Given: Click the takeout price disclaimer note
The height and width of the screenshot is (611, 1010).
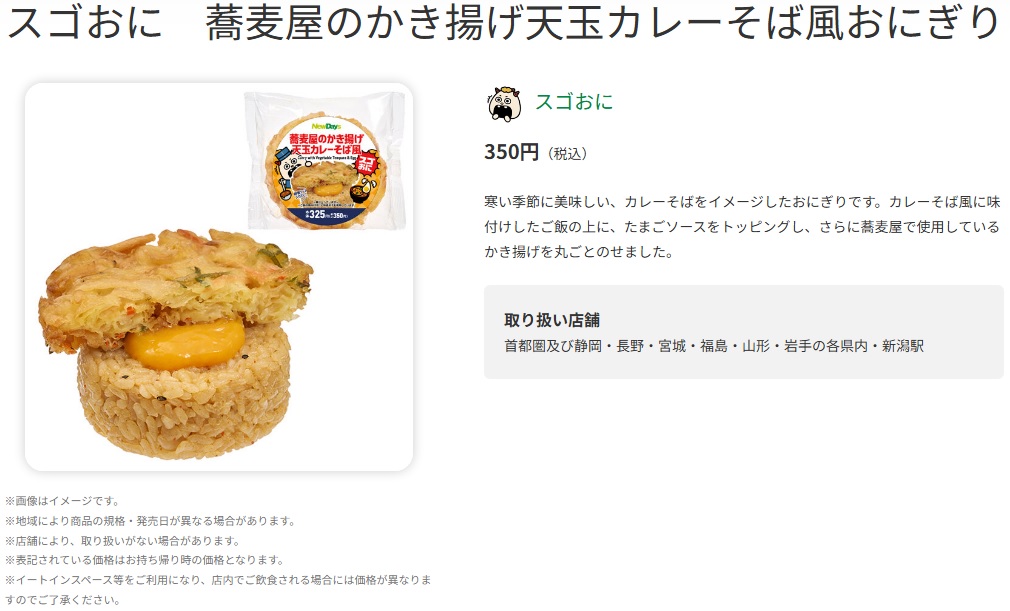Looking at the screenshot, I should point(144,560).
